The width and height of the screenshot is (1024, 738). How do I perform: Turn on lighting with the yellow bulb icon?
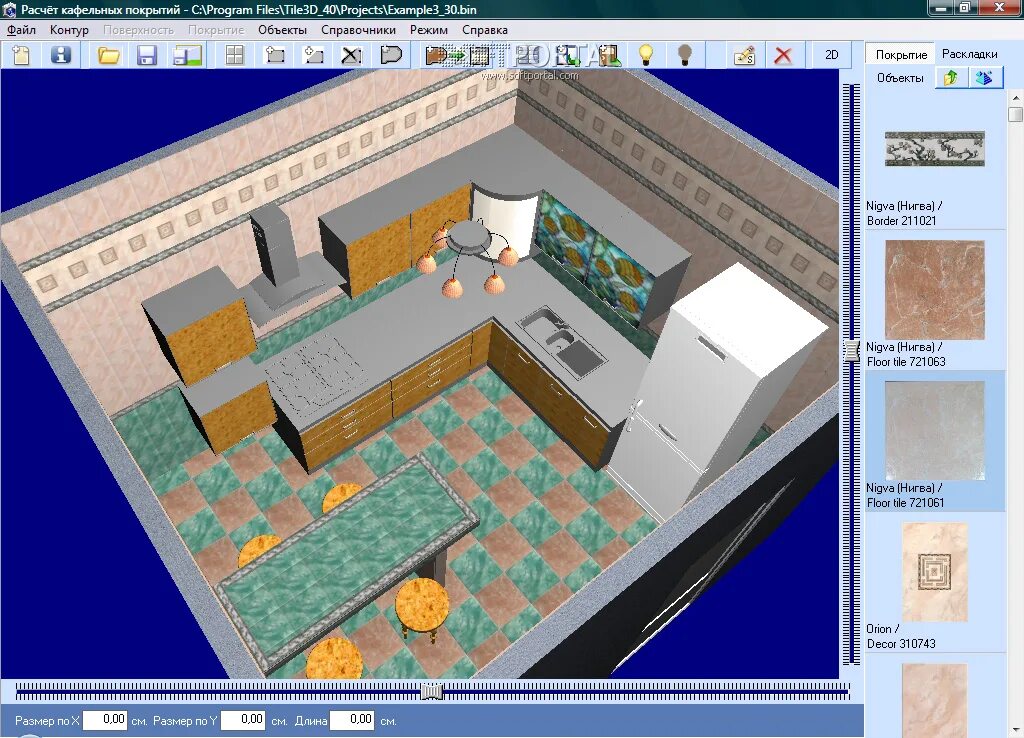click(646, 55)
